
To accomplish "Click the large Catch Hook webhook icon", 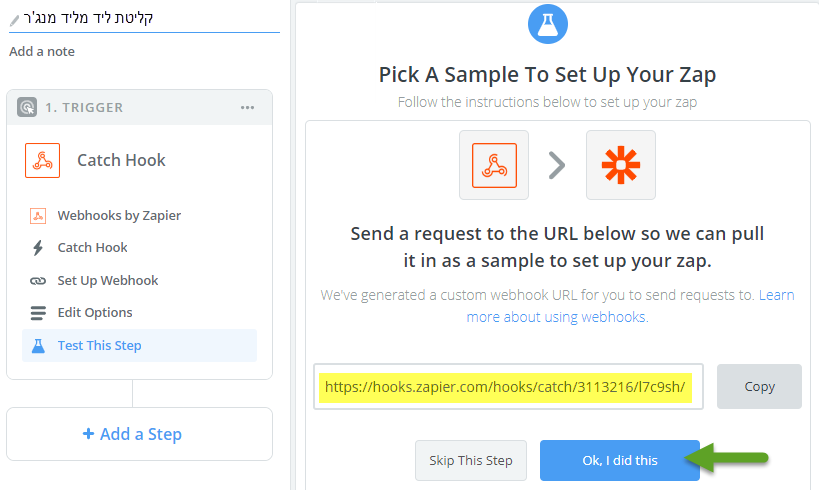I will pos(42,160).
